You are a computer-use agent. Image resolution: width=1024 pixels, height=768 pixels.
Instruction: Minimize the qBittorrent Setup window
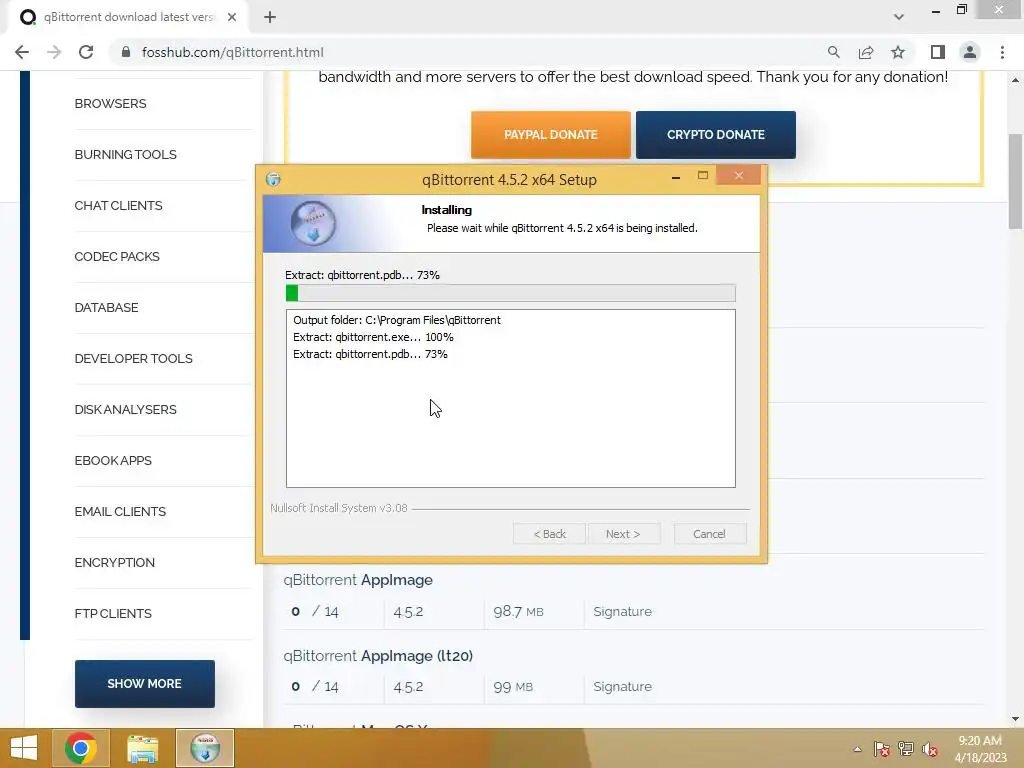pos(676,177)
